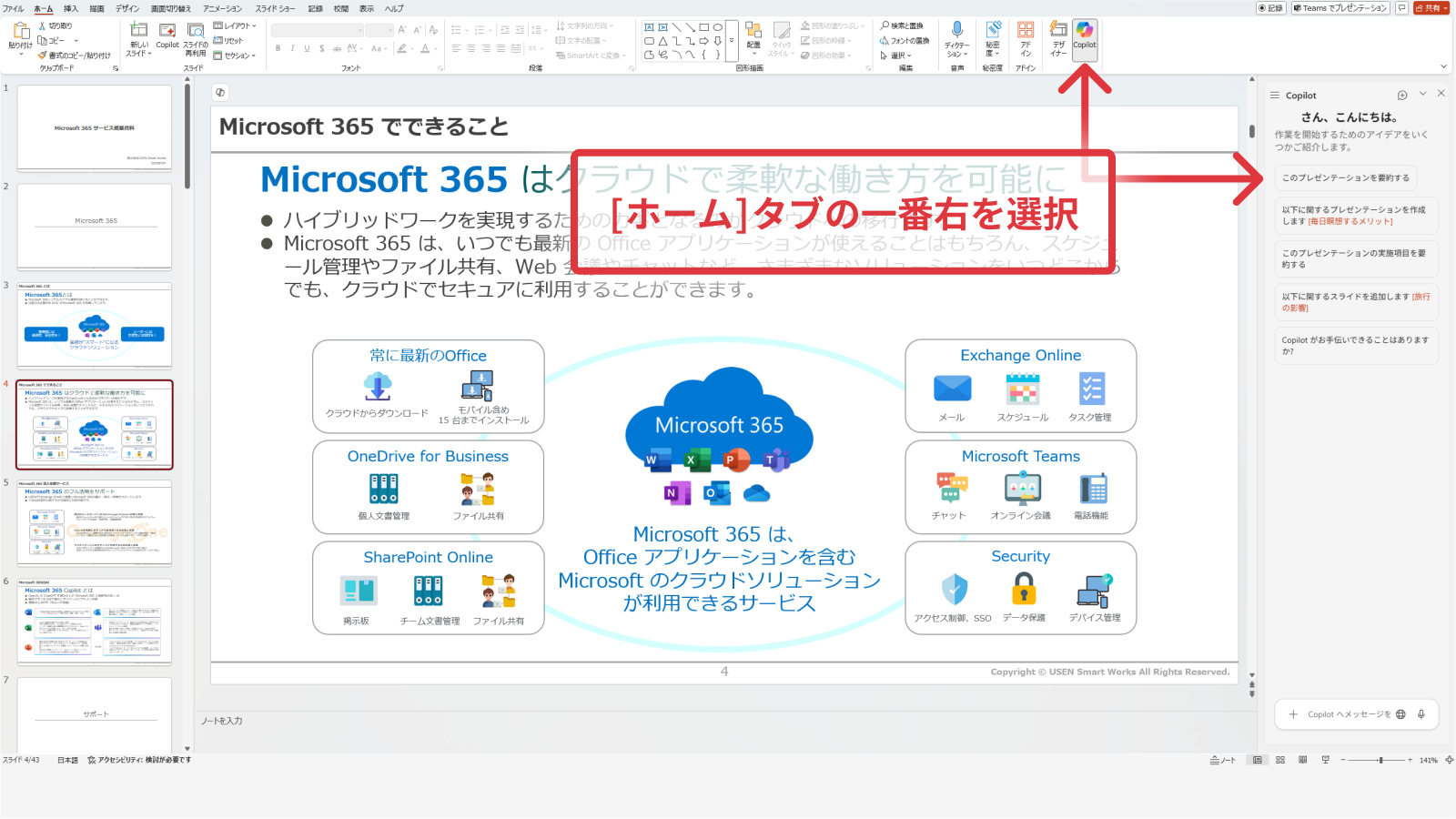Viewport: 1456px width, 819px height.
Task: Click the zoom in plus button
Action: click(x=1410, y=760)
